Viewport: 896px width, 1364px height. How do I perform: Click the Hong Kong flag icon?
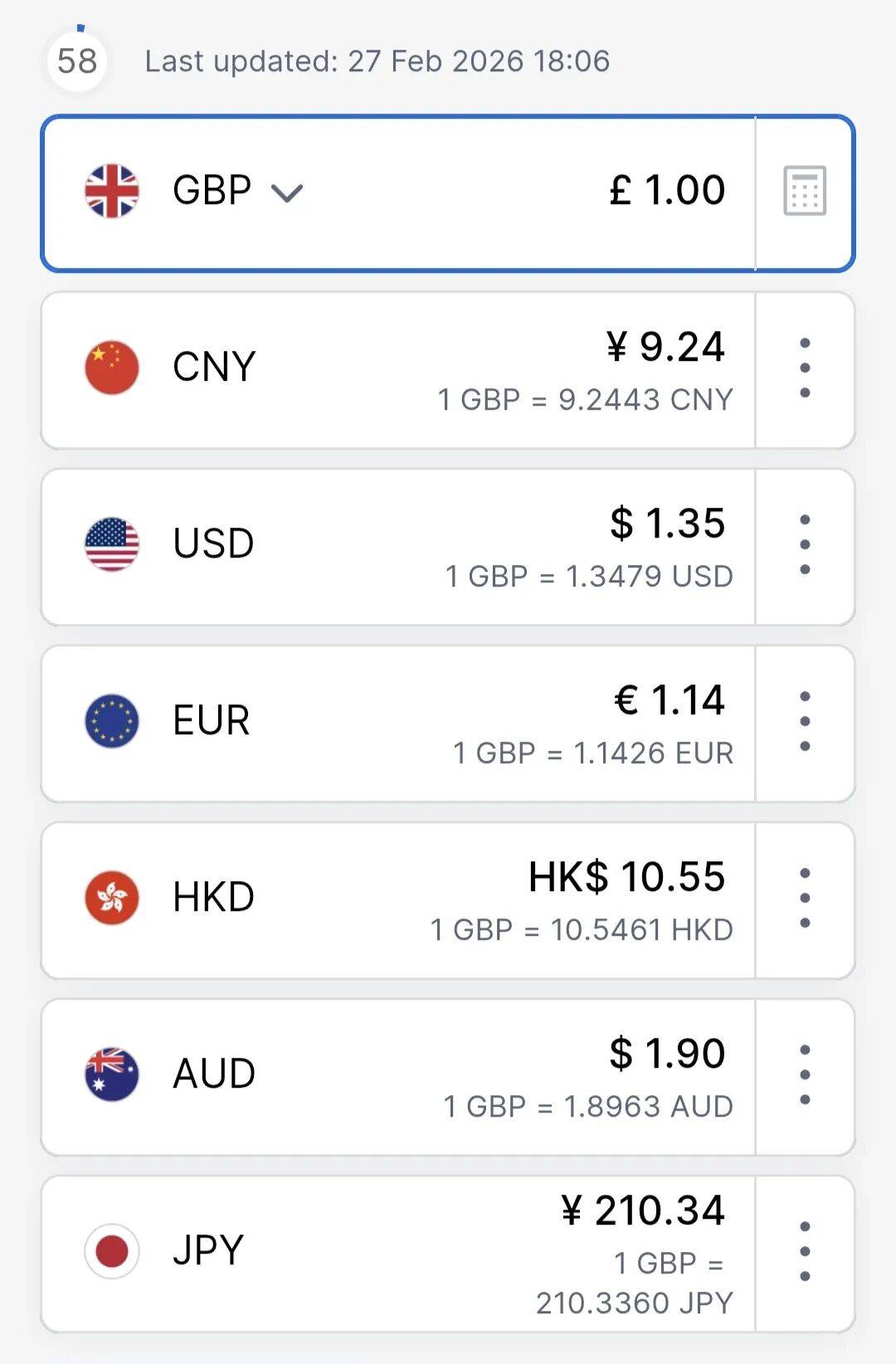(x=112, y=898)
